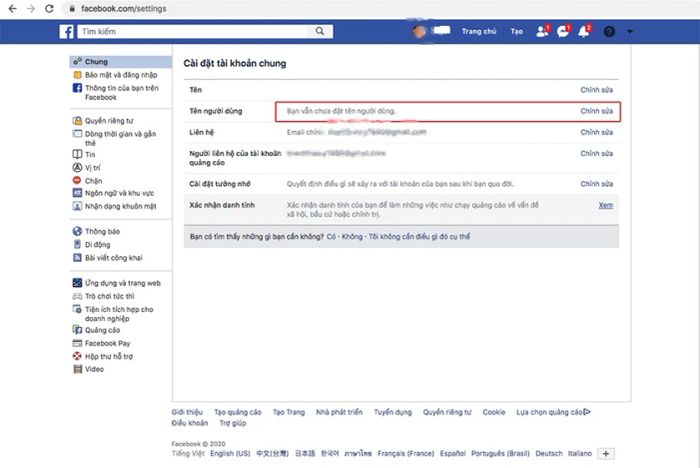Select English (US) language link

pos(231,453)
